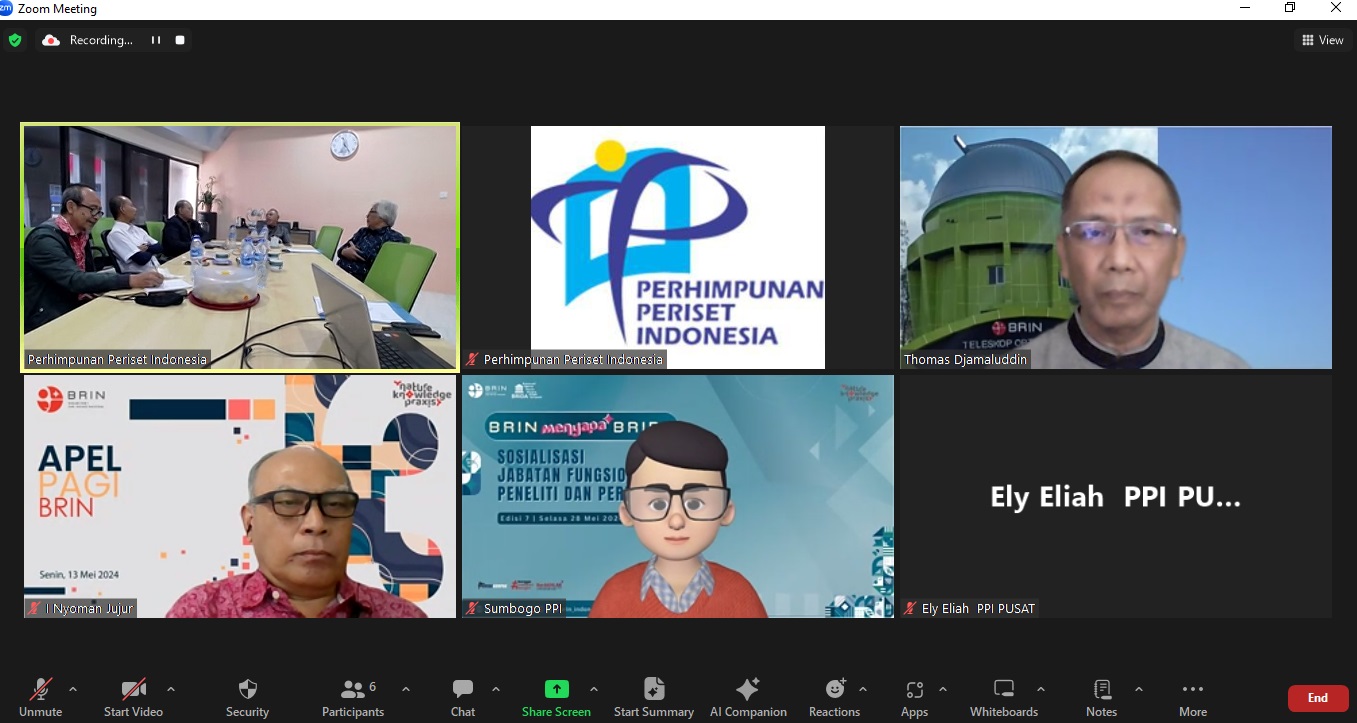This screenshot has width=1357, height=723.
Task: Select the Perhimpunan Periset Indonesia logo tile
Action: 678,247
